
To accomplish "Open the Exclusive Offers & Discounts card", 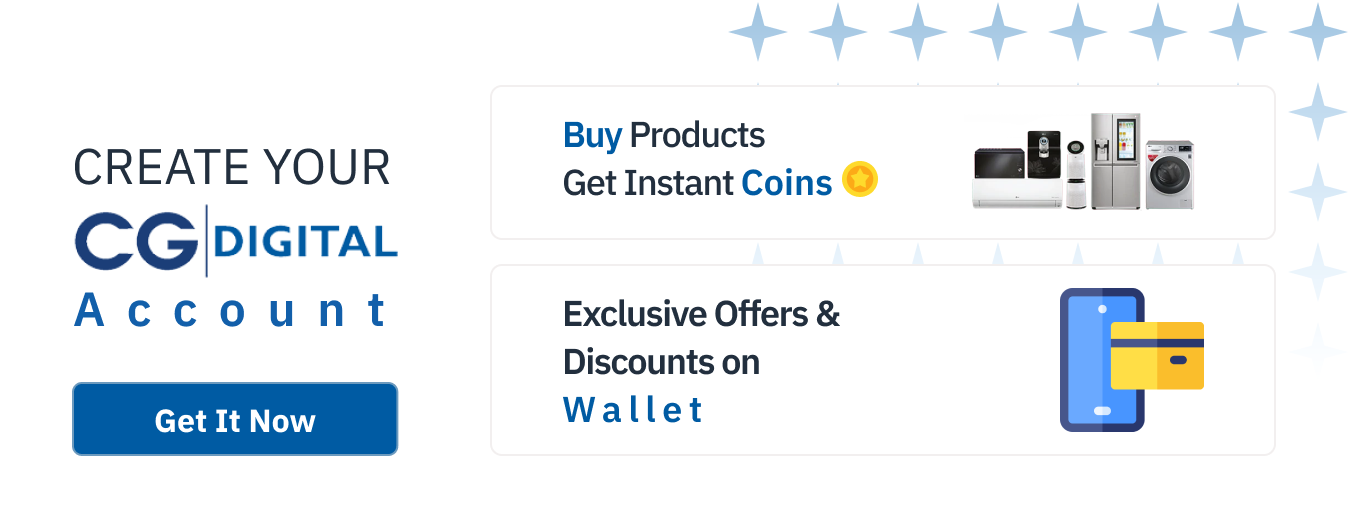I will coord(883,360).
